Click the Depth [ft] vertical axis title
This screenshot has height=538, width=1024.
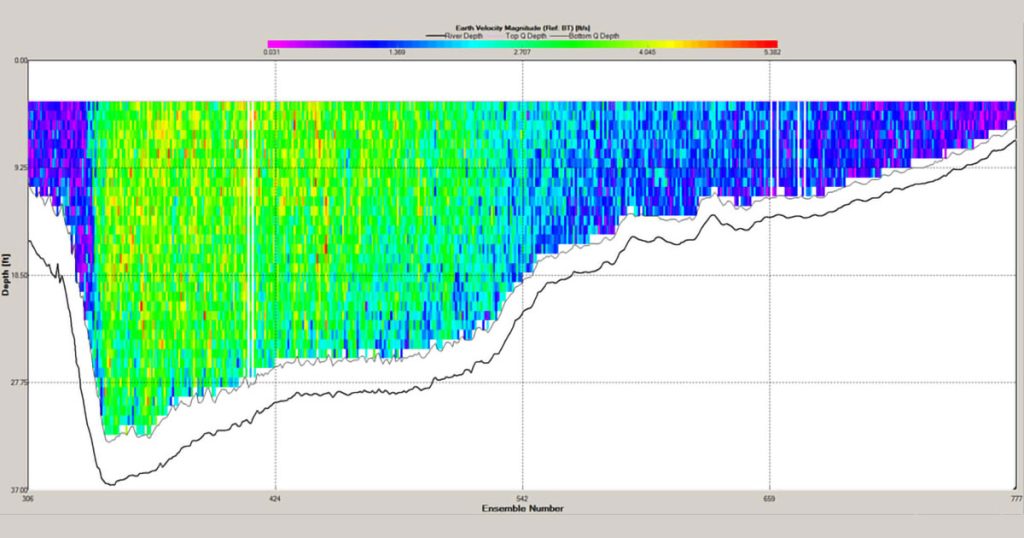7,275
